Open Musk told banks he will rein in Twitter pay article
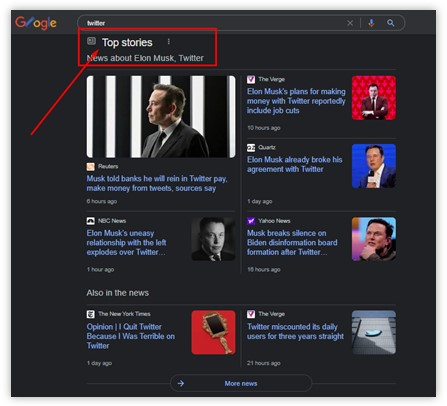This screenshot has width=447, height=406. [x=157, y=183]
